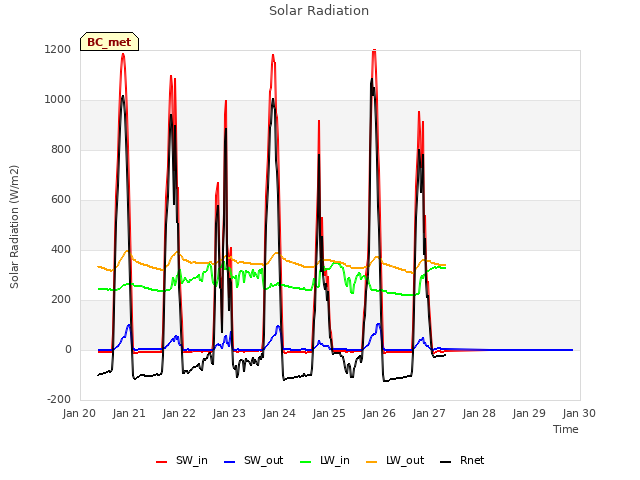Click the -200 y-axis tick label
Viewport: 640px width, 480px height.
[x=59, y=399]
